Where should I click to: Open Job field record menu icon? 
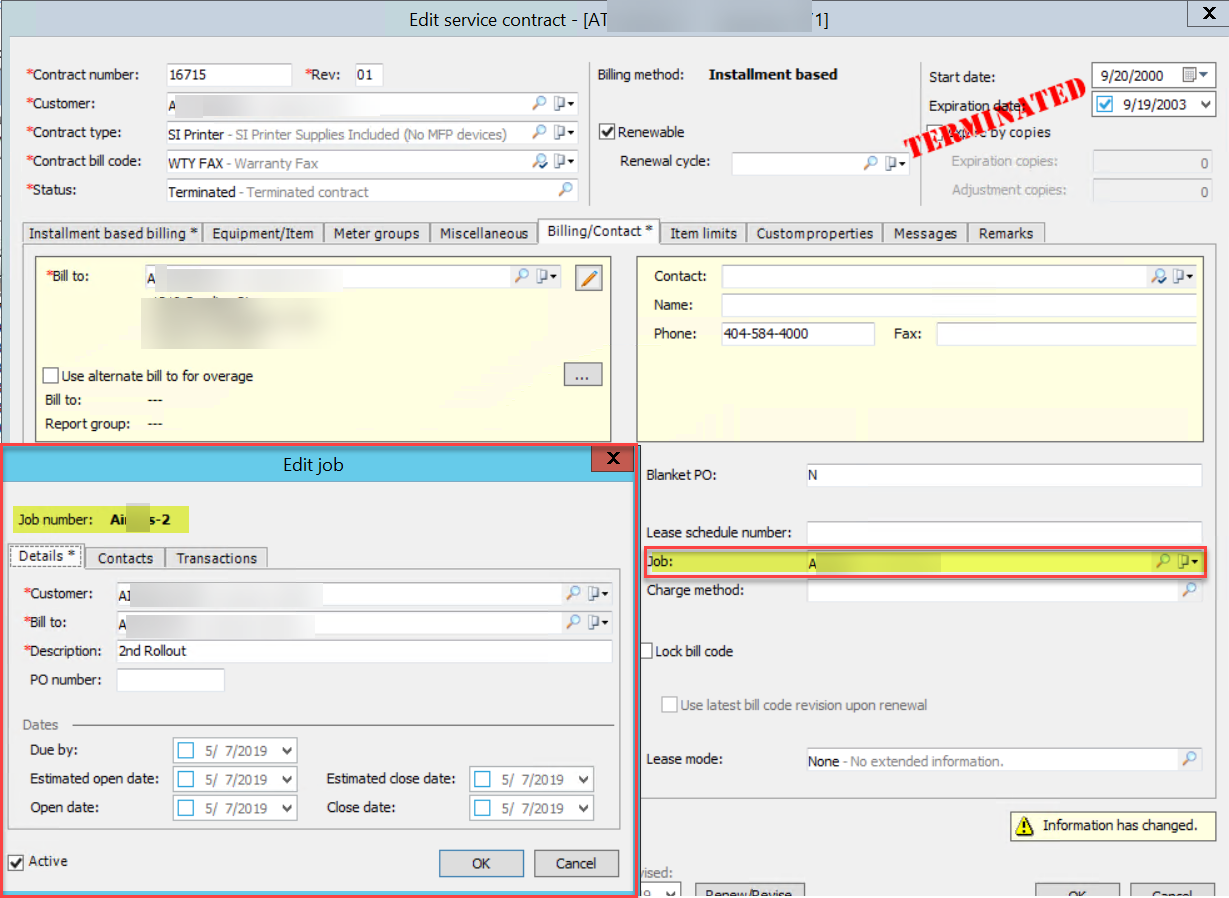1188,562
